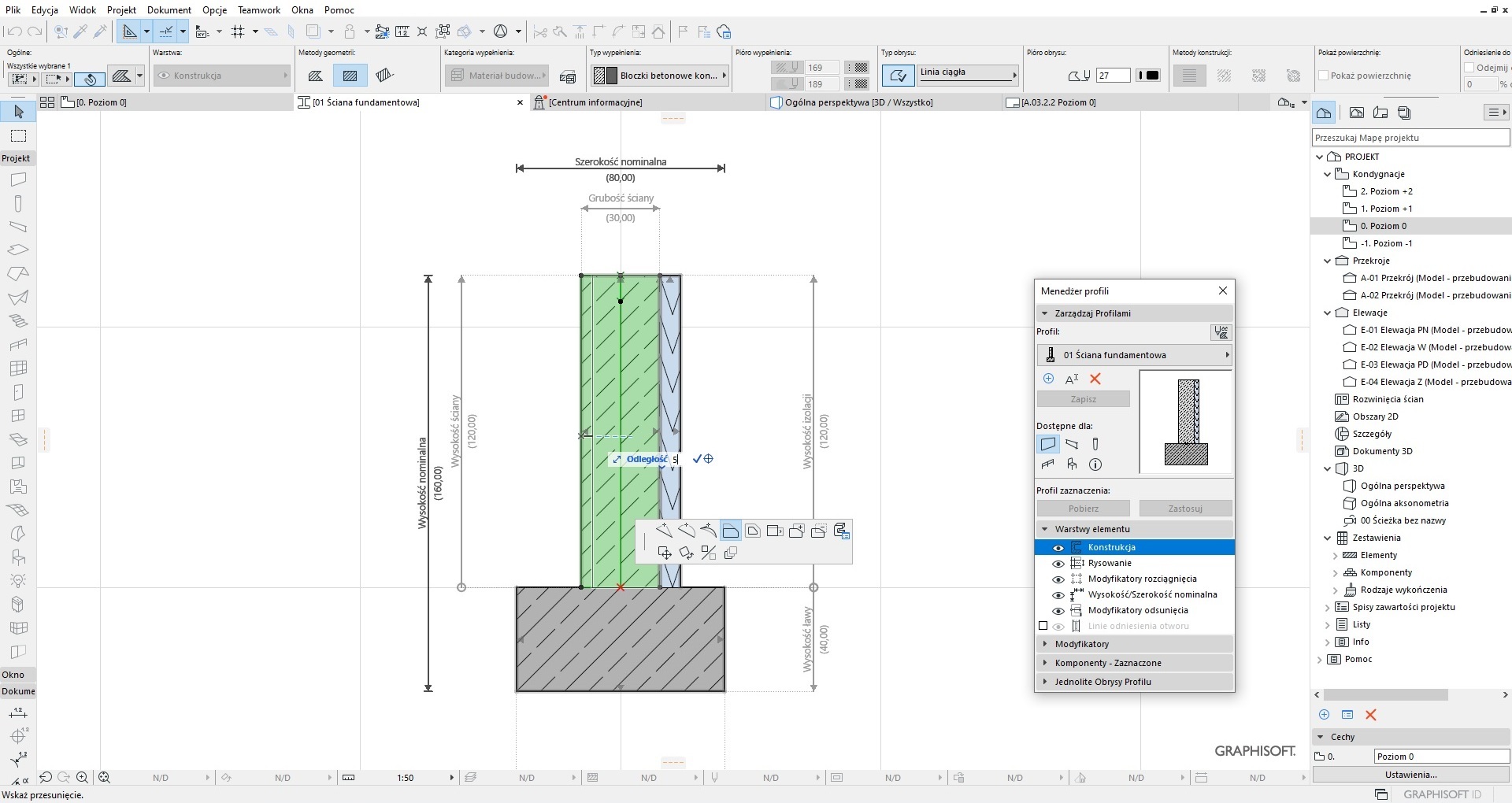This screenshot has height=803, width=1512.
Task: Open Bloczki betonowe fill type dropdown
Action: point(659,76)
